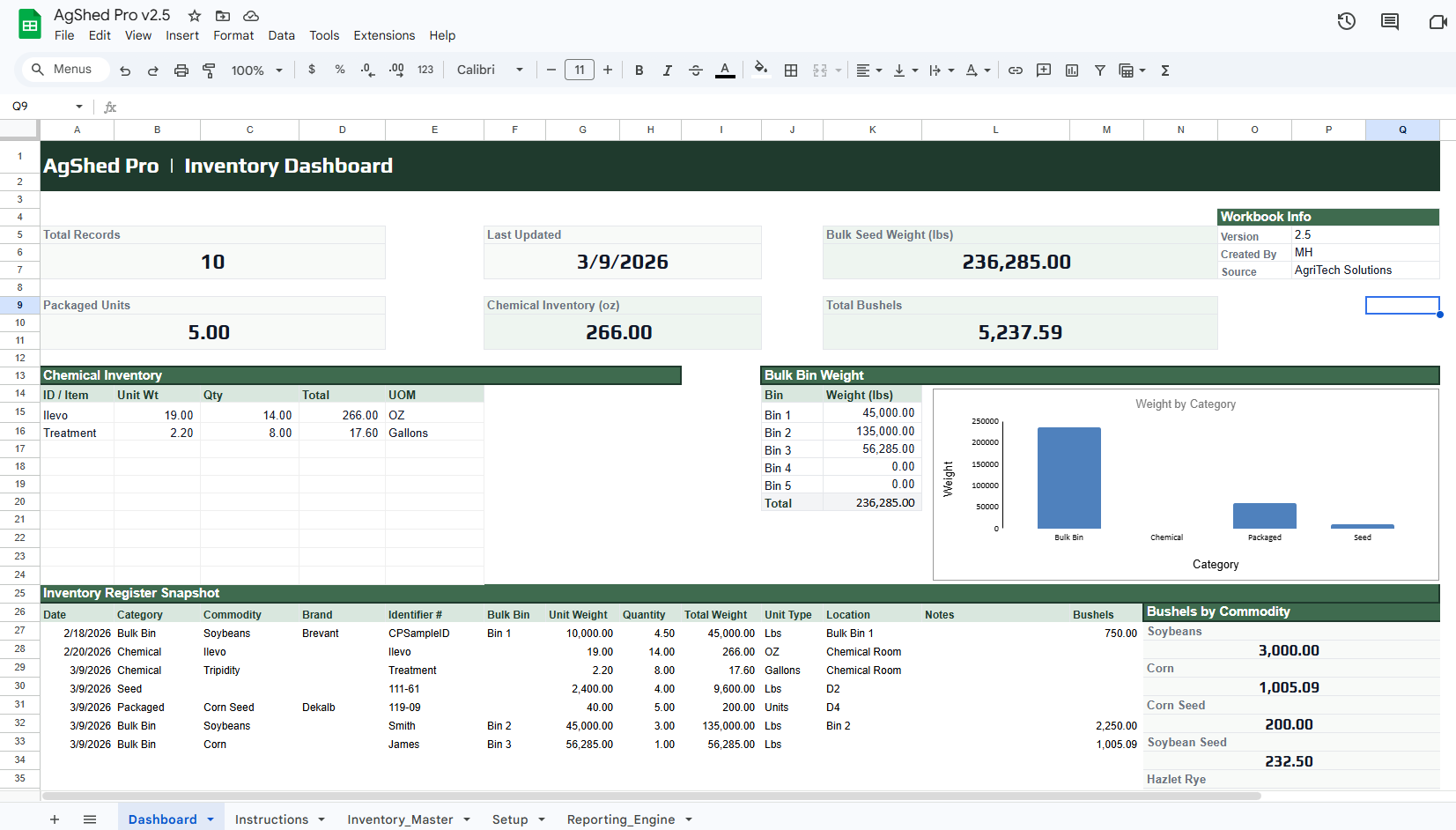The height and width of the screenshot is (830, 1456).
Task: Select the Paint format tool
Action: (210, 70)
